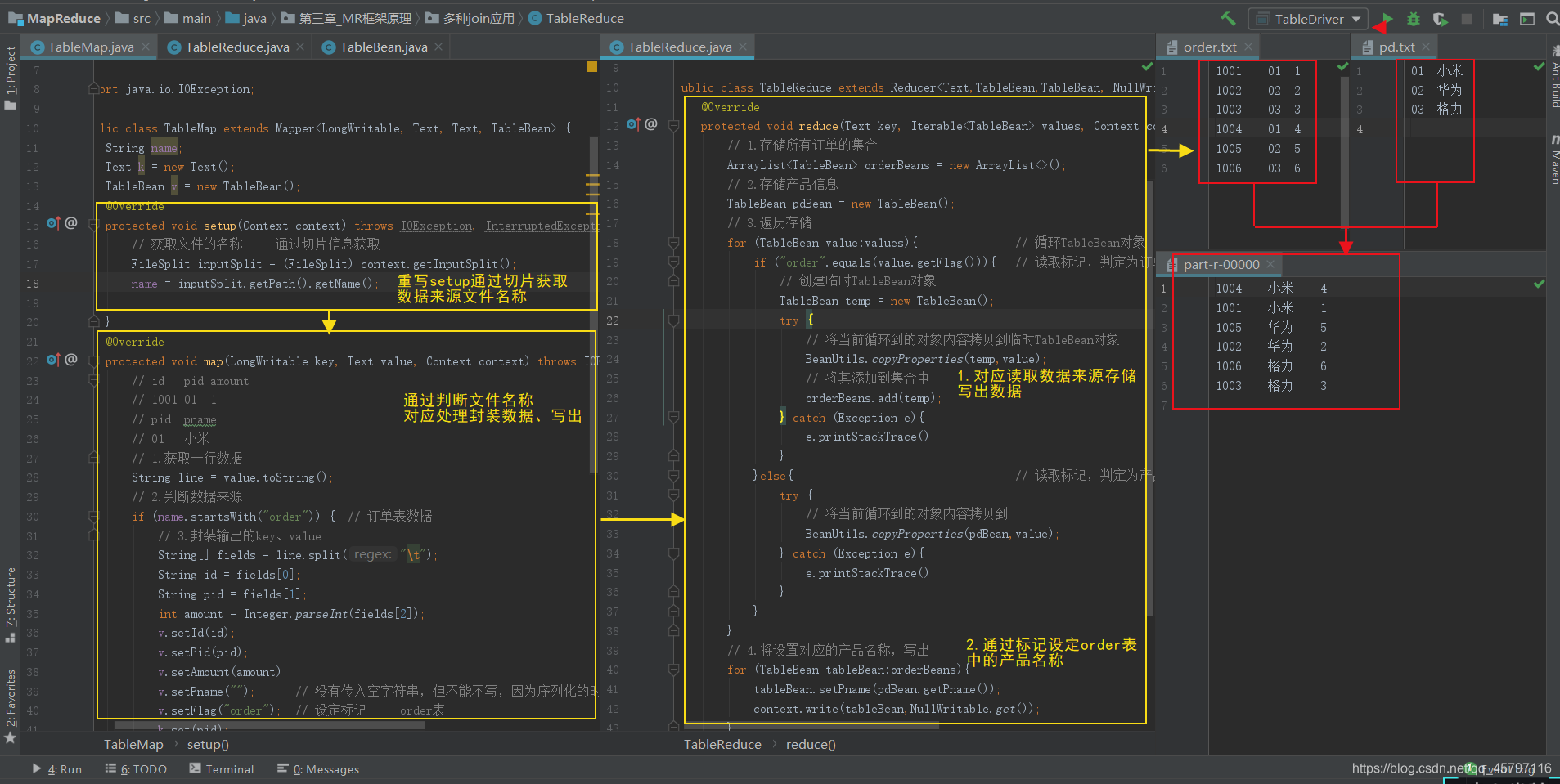1560x784 pixels.
Task: Collapse the reduce method fold at line 12
Action: point(674,126)
